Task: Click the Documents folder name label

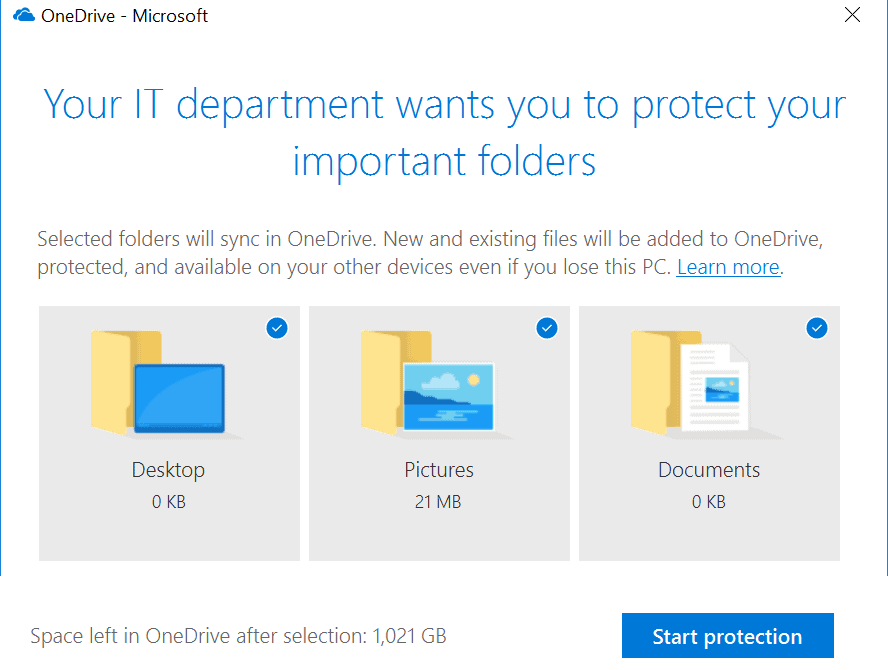Action: click(x=709, y=470)
